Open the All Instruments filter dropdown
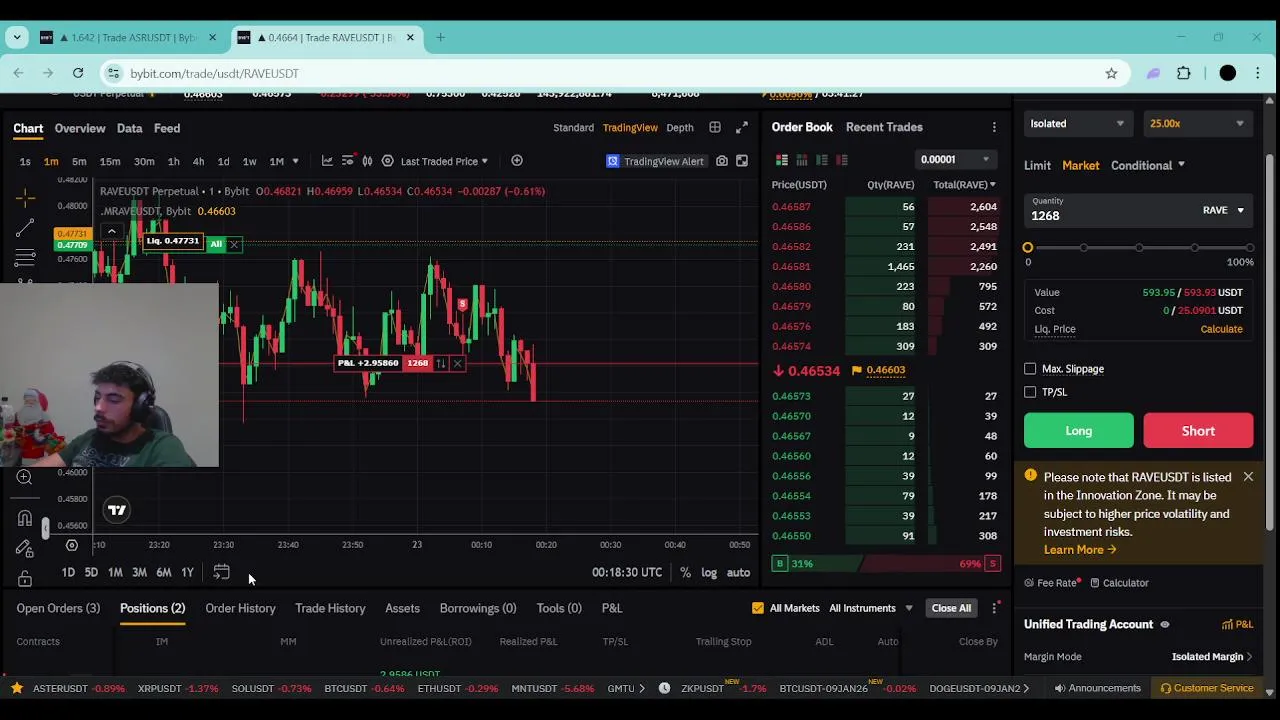The image size is (1280, 720). (871, 608)
